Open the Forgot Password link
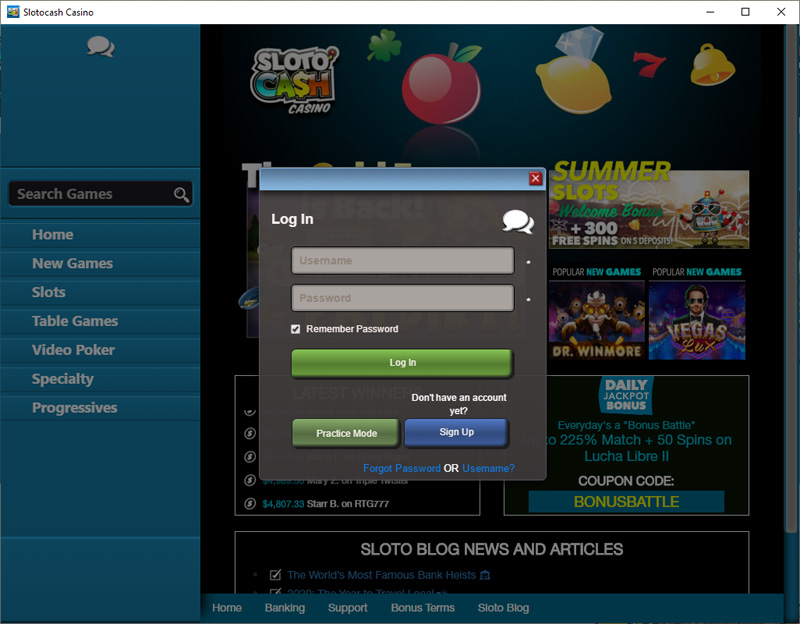 (x=402, y=468)
